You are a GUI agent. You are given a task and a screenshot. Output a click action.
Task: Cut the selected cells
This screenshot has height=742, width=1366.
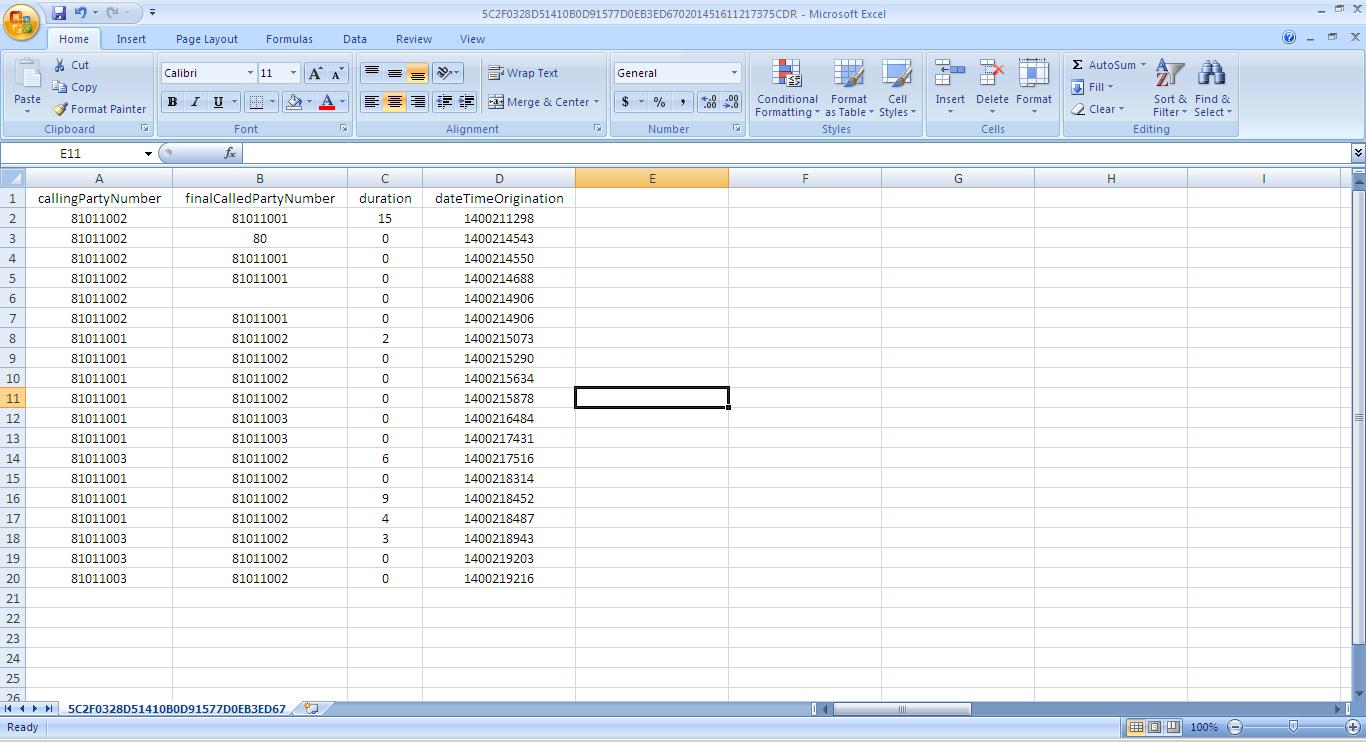71,65
